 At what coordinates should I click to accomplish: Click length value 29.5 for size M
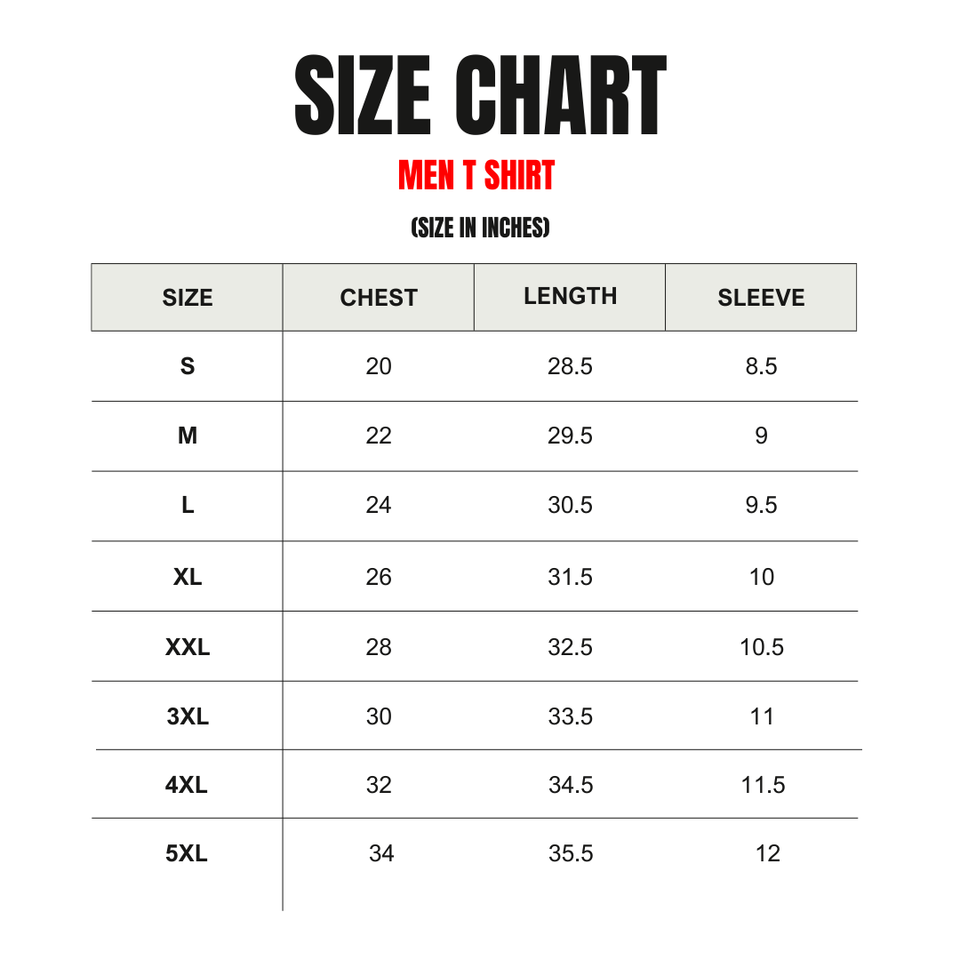coord(570,436)
